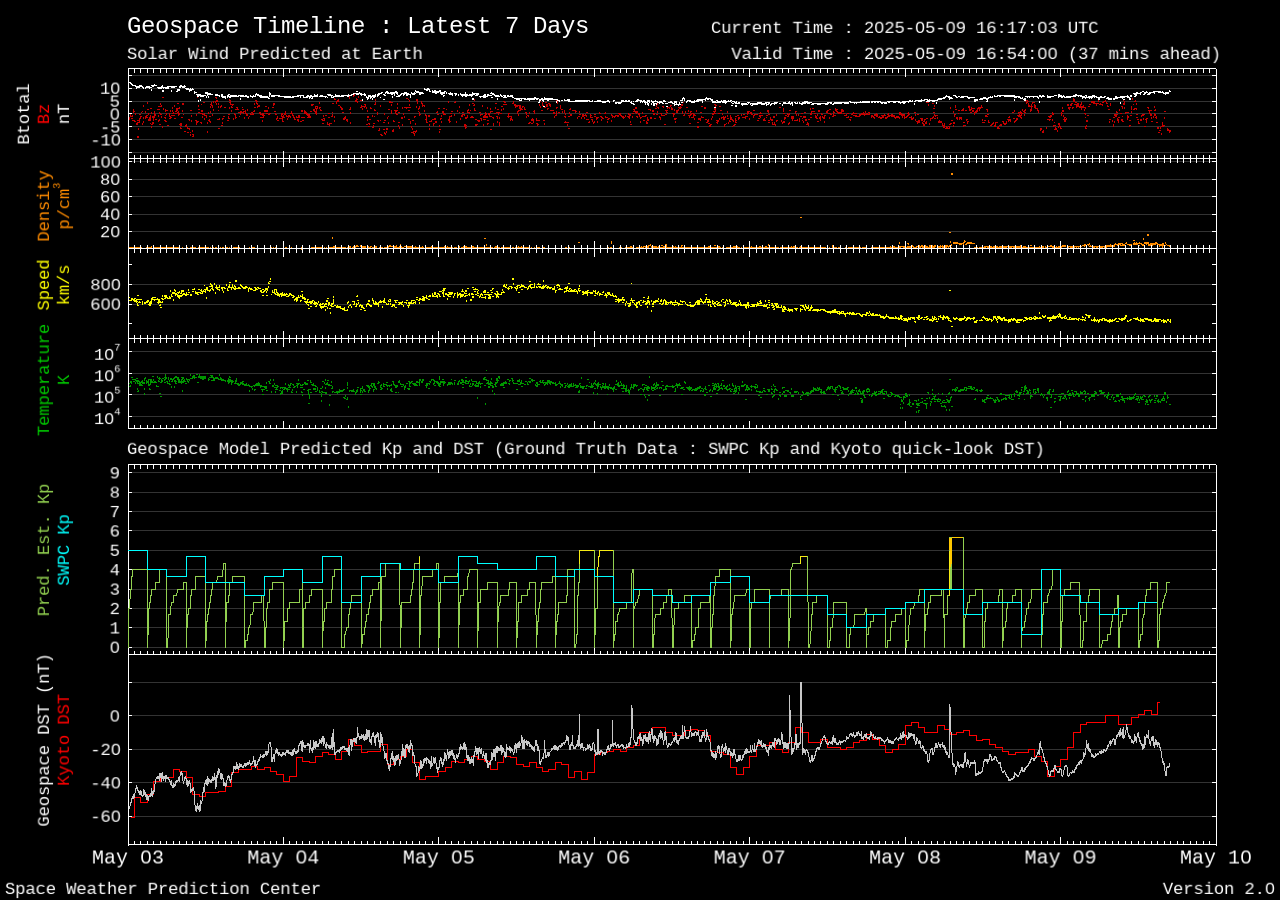Viewport: 1280px width, 900px height.
Task: Click the 800 tick on the Speed axis
Action: [106, 285]
